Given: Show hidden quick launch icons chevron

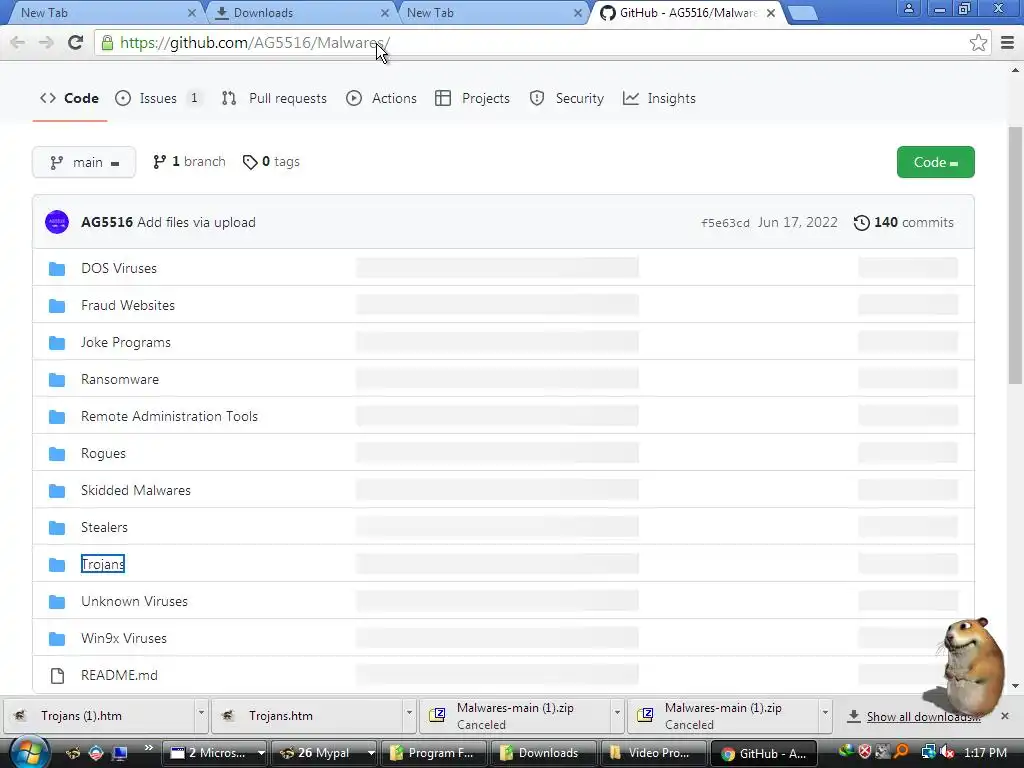Looking at the screenshot, I should (149, 748).
